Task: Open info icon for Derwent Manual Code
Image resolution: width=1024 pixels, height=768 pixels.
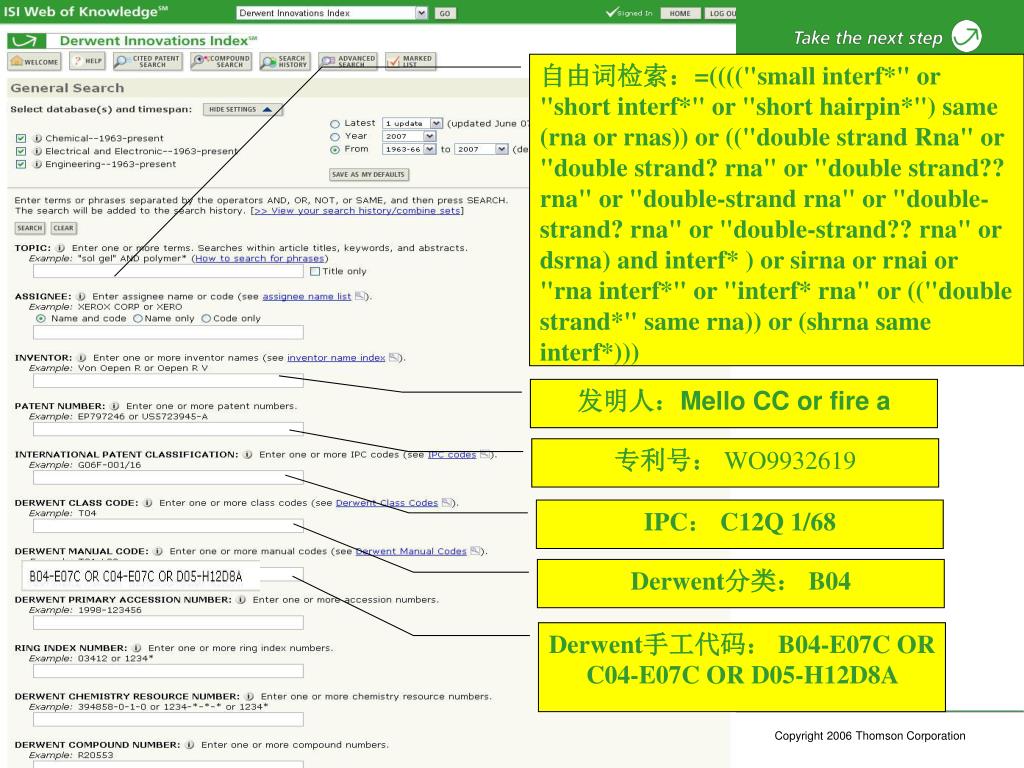Action: (x=158, y=551)
